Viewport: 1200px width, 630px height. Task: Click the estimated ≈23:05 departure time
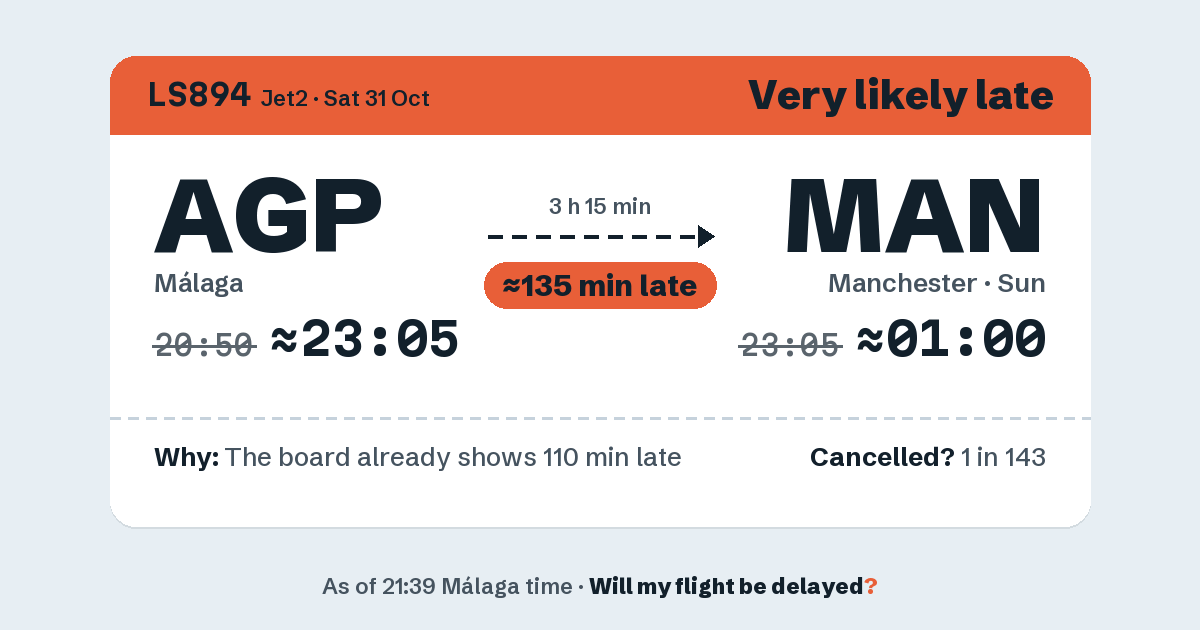[365, 340]
